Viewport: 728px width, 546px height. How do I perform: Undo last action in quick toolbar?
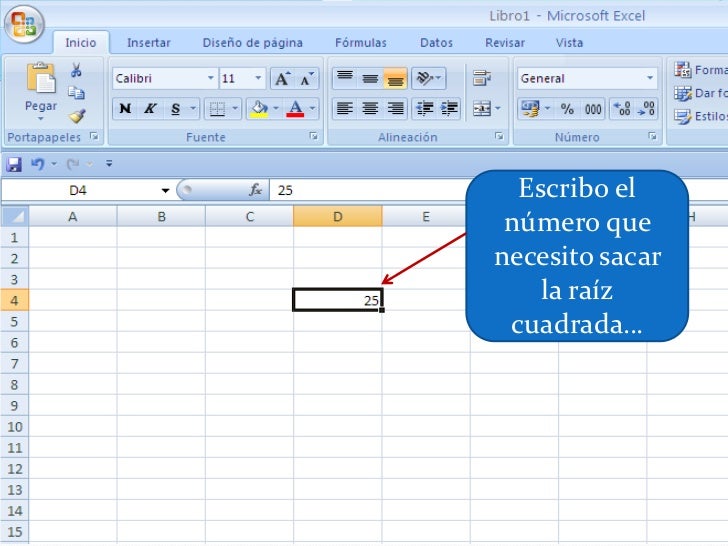tap(37, 164)
